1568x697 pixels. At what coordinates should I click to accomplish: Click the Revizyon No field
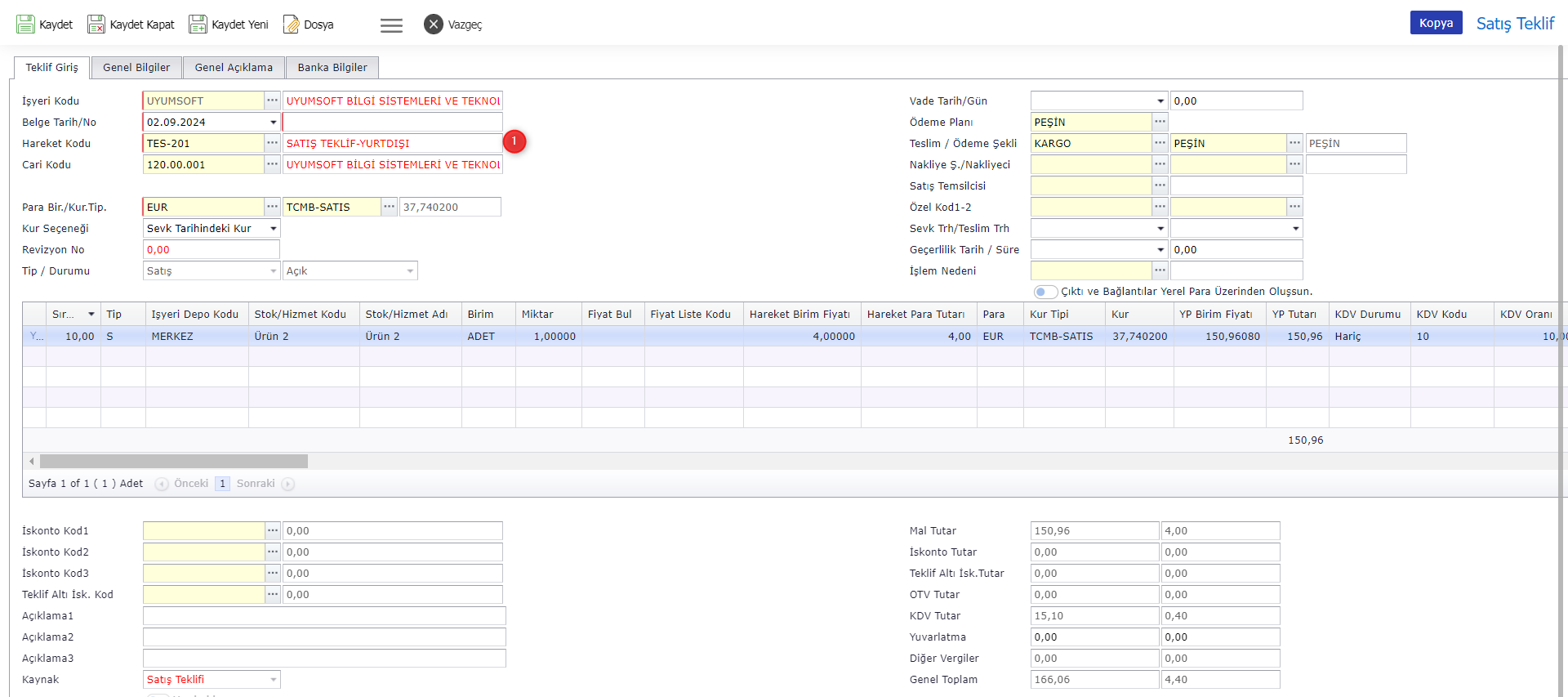[212, 249]
